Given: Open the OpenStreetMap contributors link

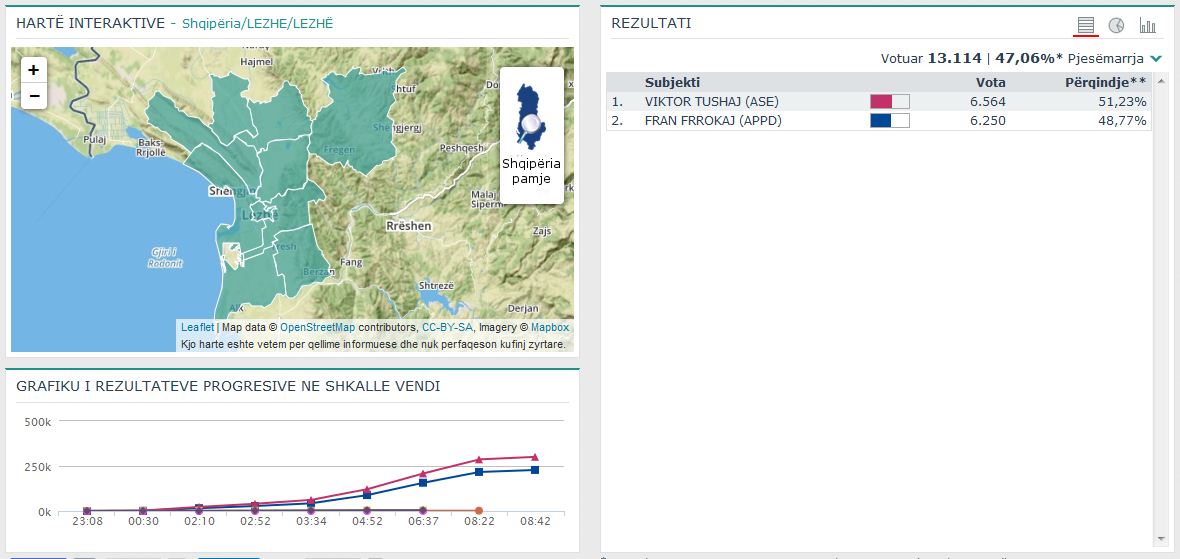Looking at the screenshot, I should click(x=317, y=327).
